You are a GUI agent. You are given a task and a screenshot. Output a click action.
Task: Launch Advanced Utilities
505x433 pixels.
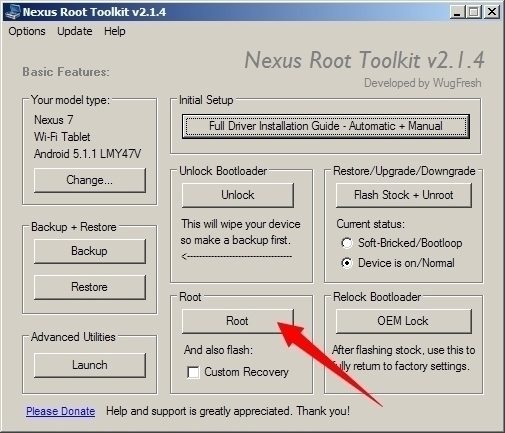[x=90, y=365]
